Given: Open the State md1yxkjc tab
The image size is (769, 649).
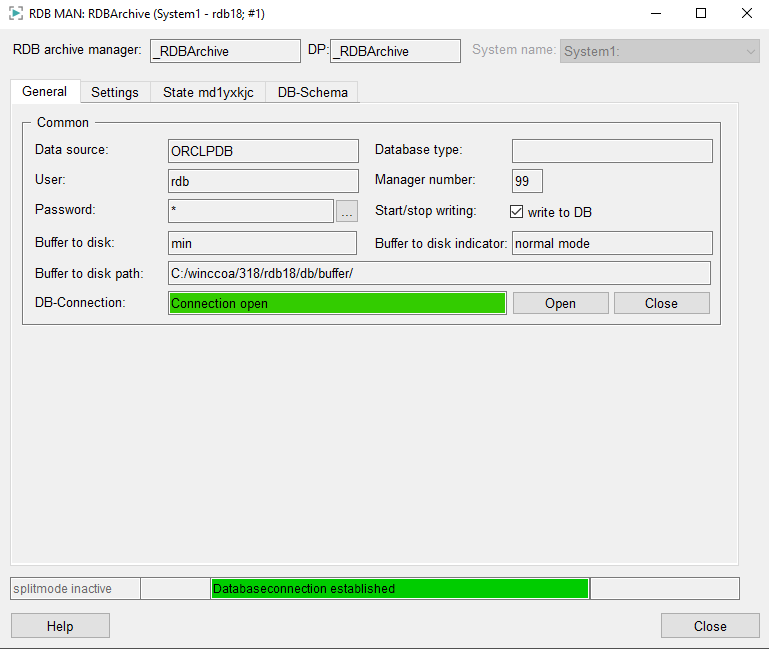Looking at the screenshot, I should coord(208,92).
